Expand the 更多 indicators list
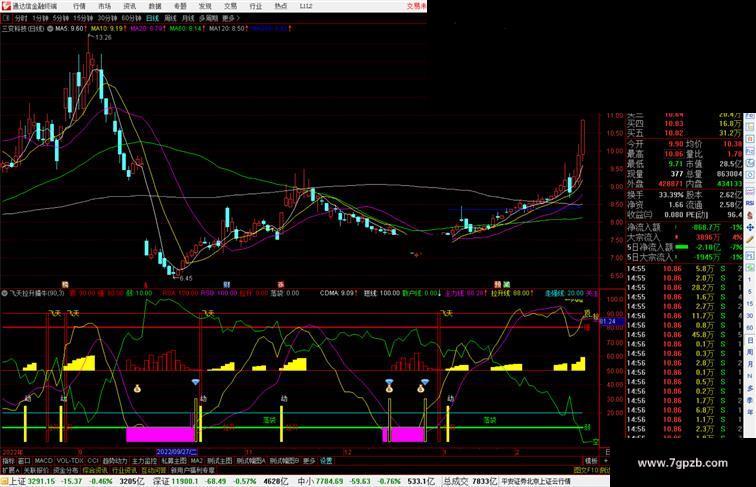The width and height of the screenshot is (756, 487). click(x=309, y=461)
